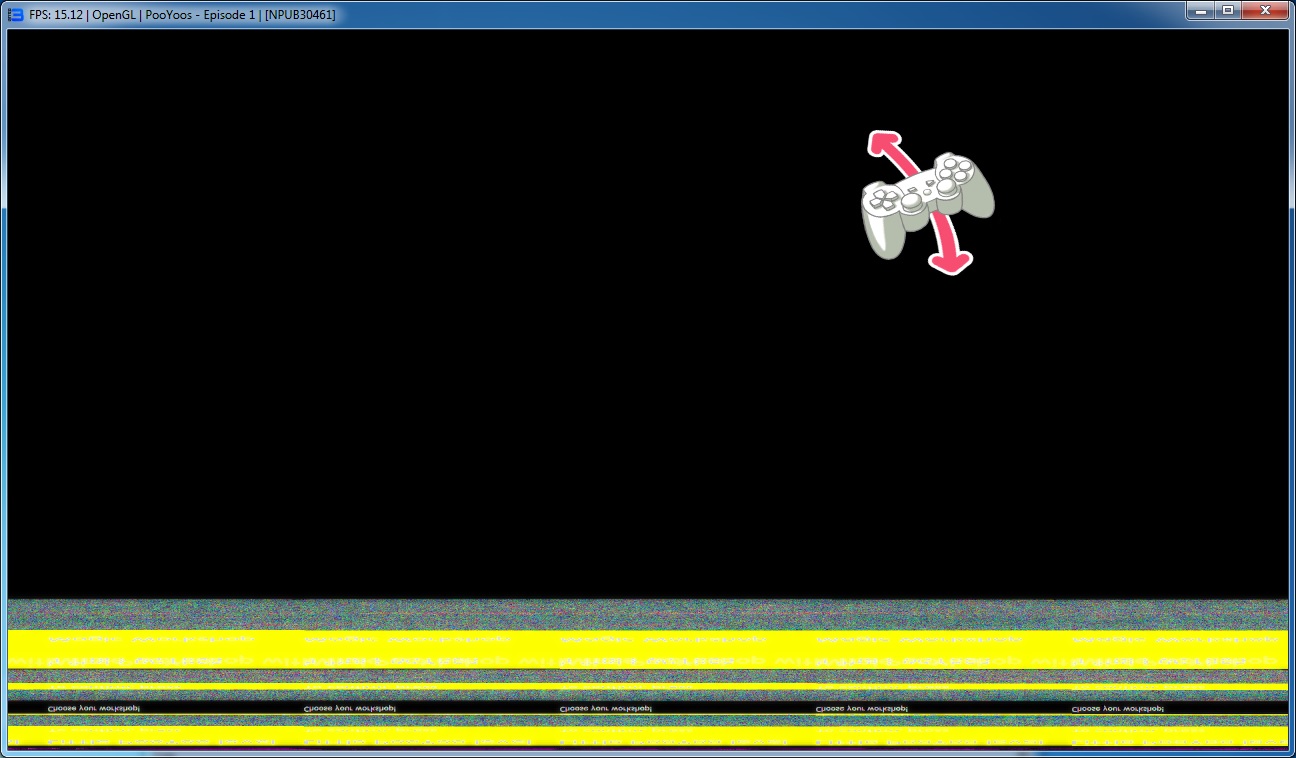Click the RPCS3 app icon in title bar

pyautogui.click(x=15, y=14)
